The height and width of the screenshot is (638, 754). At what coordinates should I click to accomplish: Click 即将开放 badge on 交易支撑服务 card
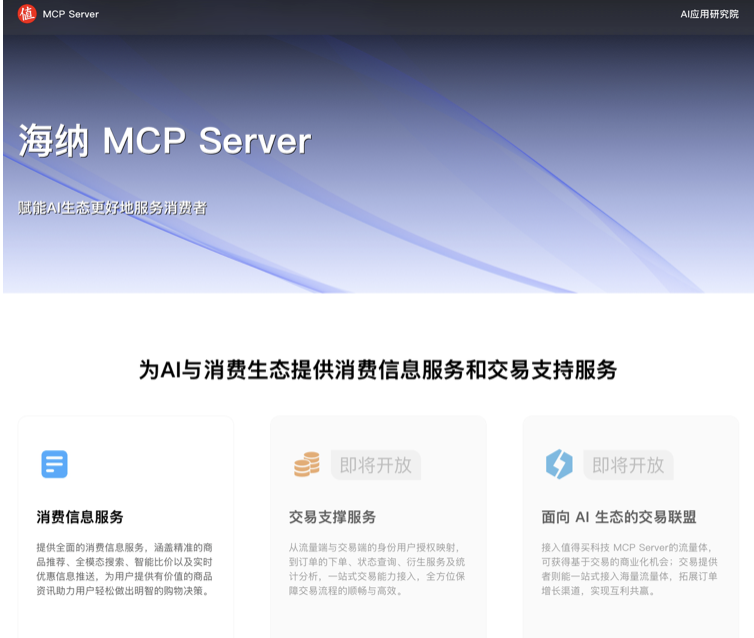pyautogui.click(x=376, y=465)
